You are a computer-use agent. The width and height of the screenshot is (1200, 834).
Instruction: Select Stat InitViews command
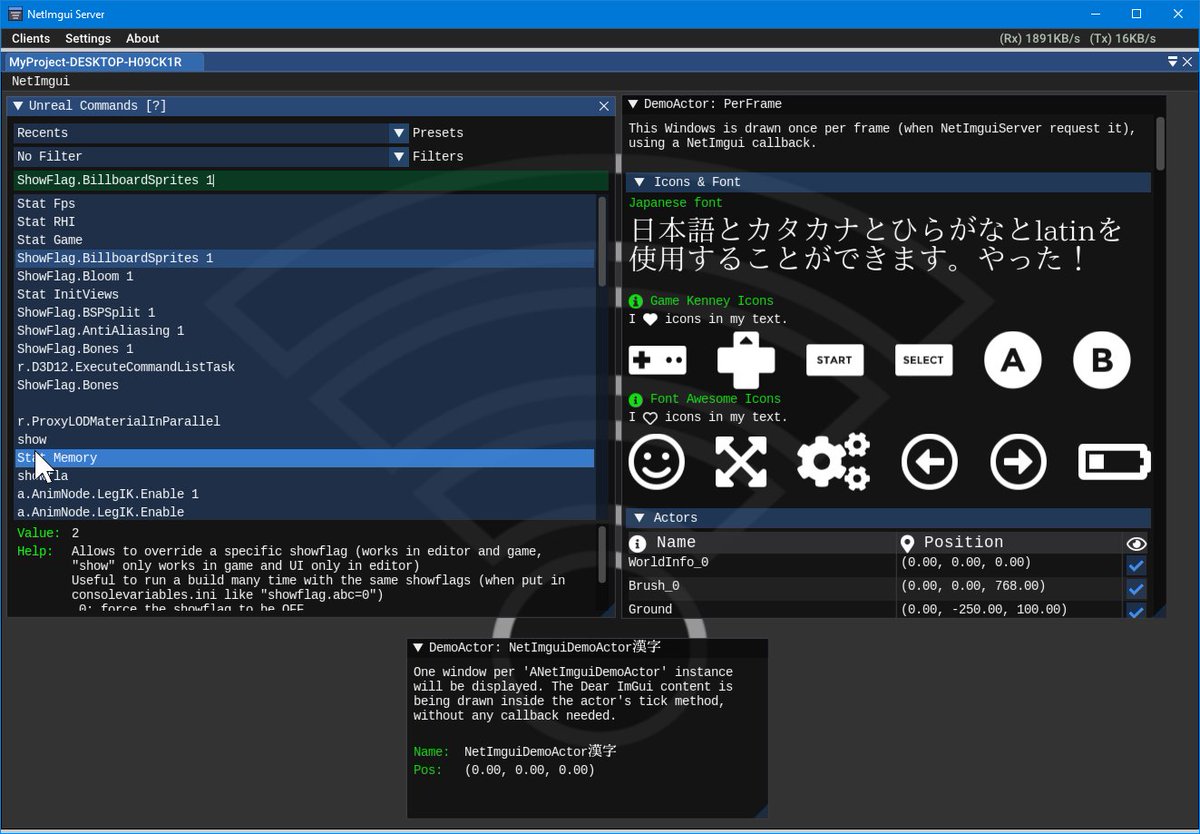305,295
